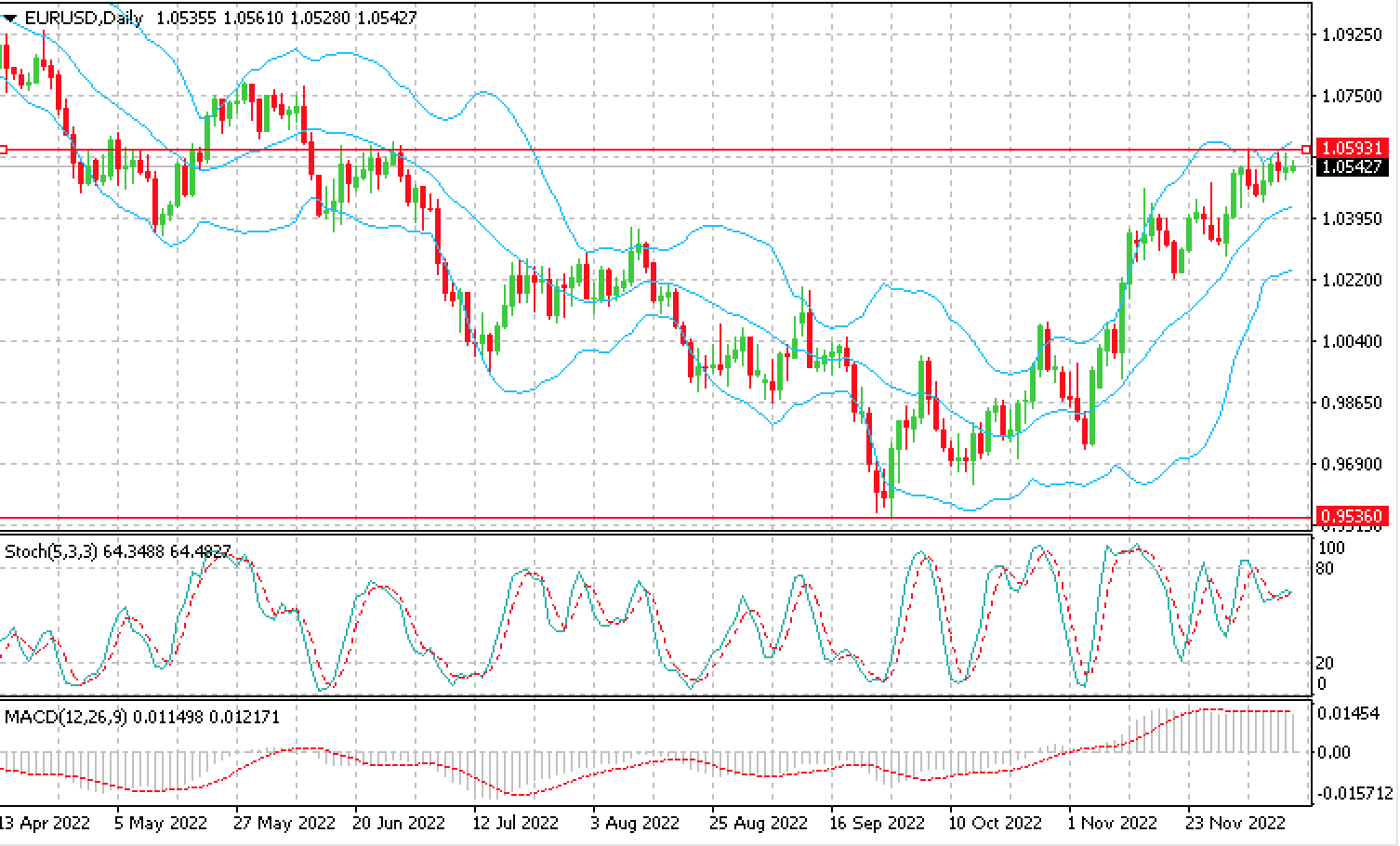Click the Stochastic value 64.3488
The width and height of the screenshot is (1400, 846).
tap(133, 551)
